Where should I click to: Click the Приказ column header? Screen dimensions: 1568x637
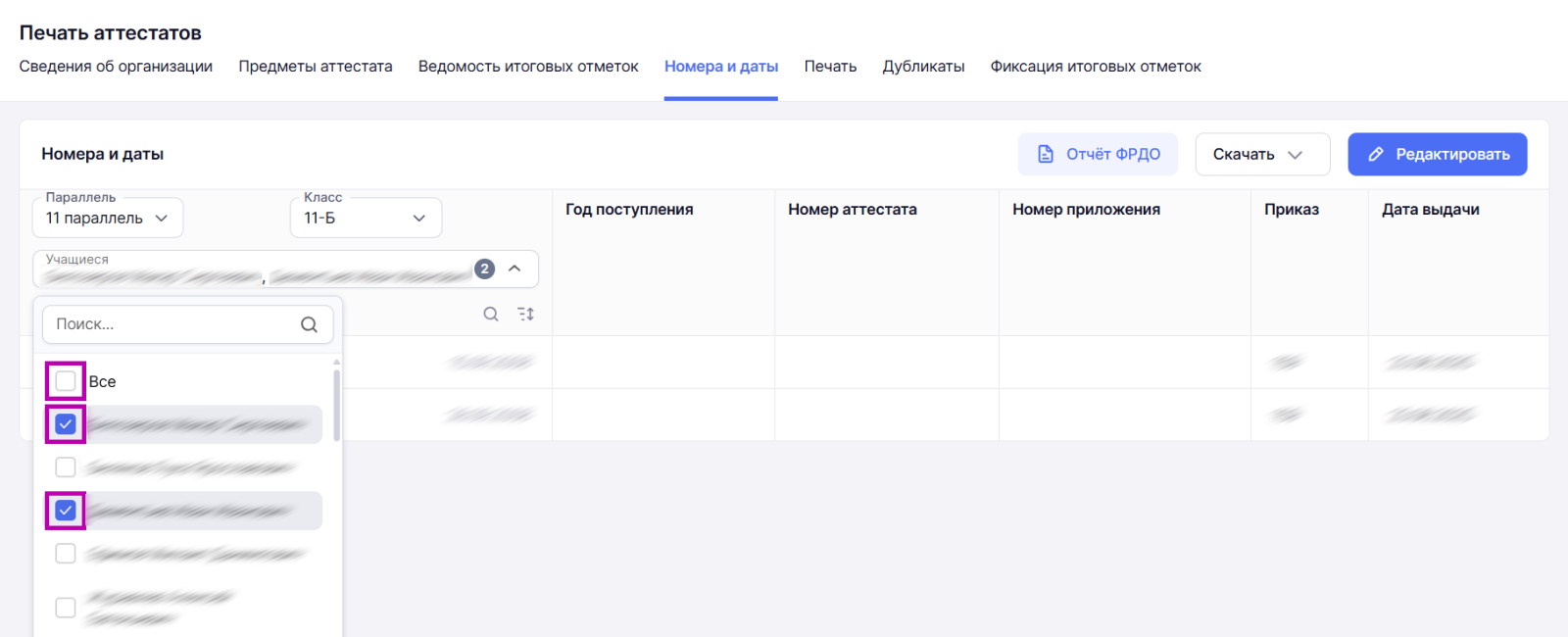coord(1292,210)
